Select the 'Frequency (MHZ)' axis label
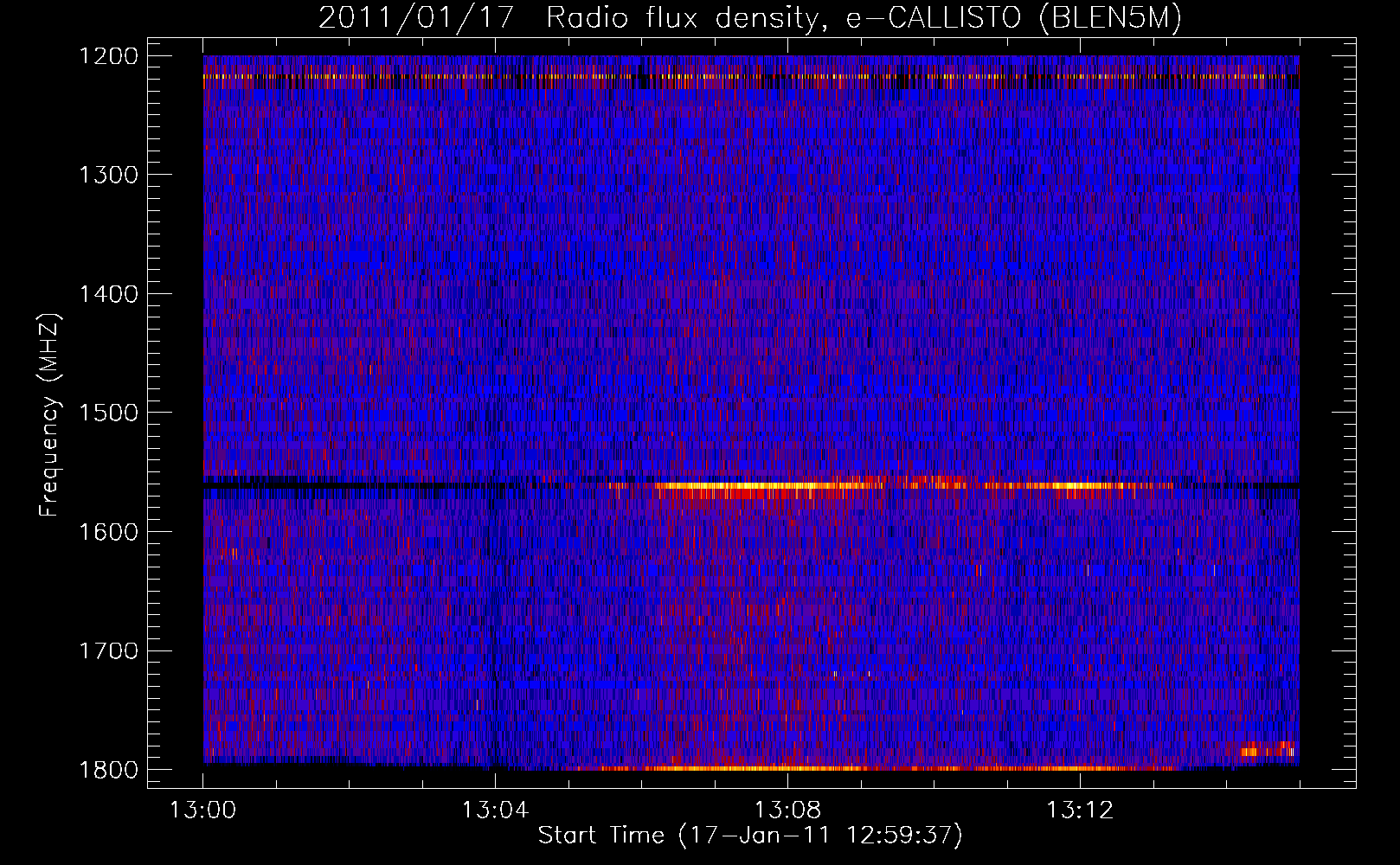 click(50, 415)
